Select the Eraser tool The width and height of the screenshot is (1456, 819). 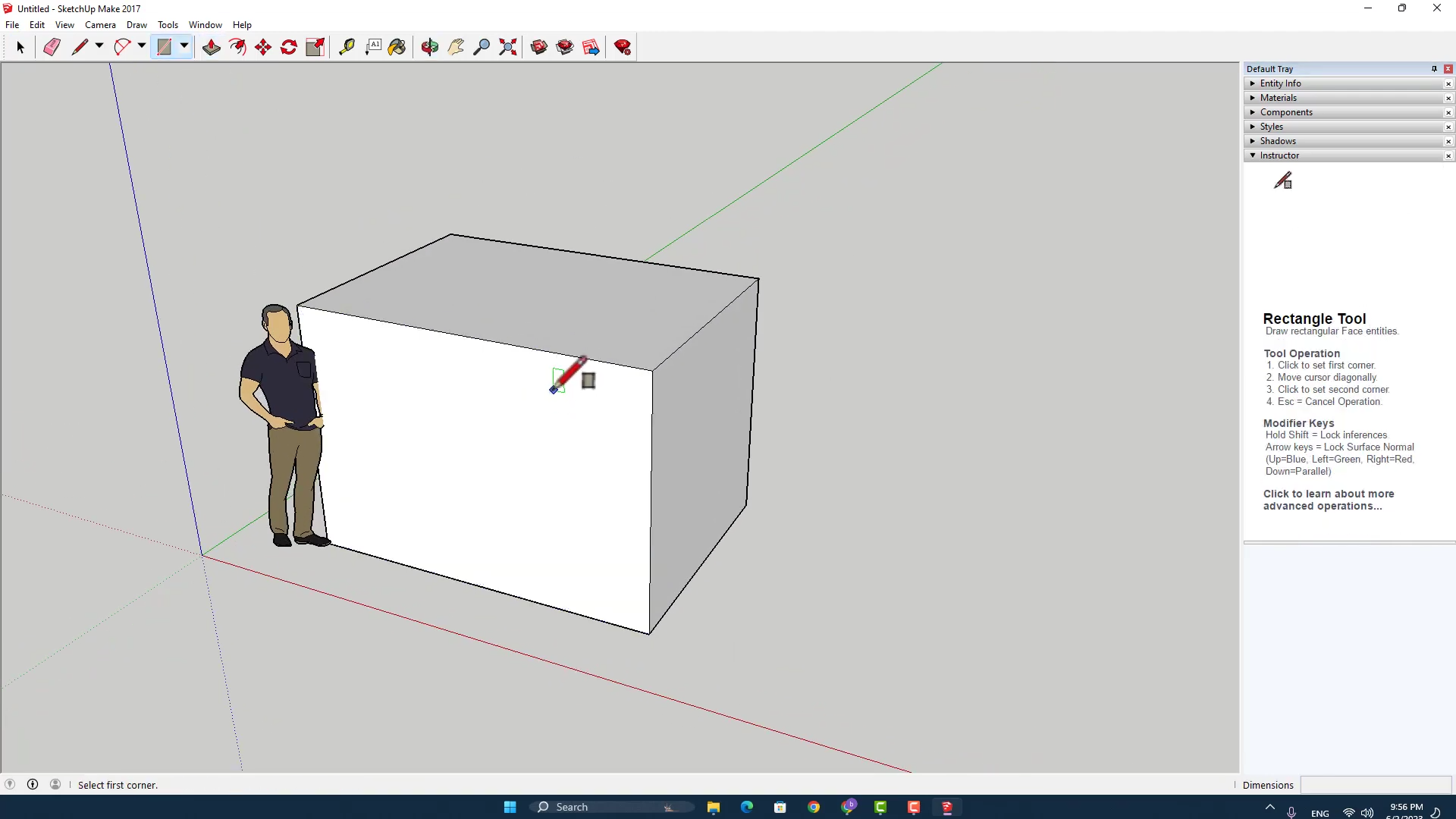[52, 47]
